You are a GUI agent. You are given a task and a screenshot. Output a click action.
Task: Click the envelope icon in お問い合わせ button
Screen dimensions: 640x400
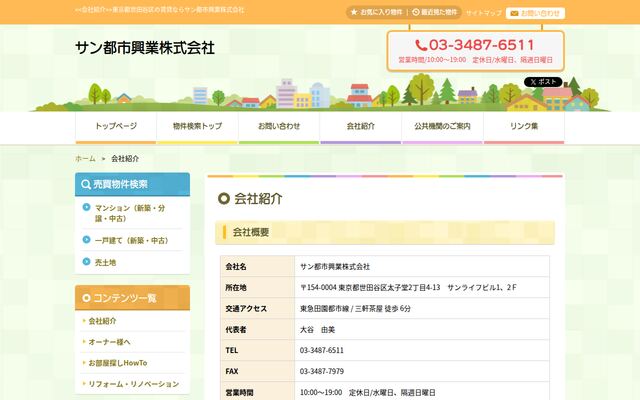(514, 13)
